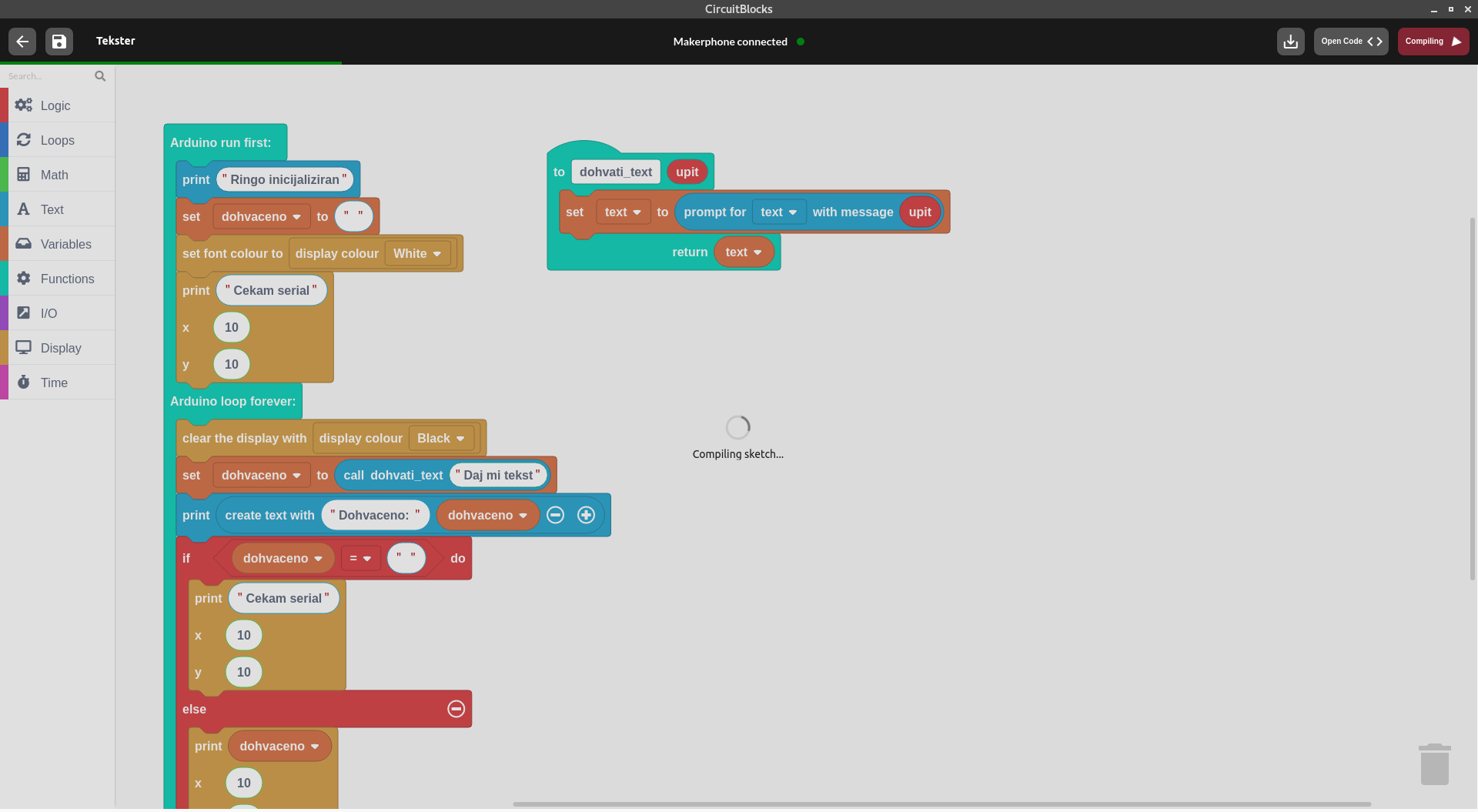Select the Arduino run first block header
The height and width of the screenshot is (812, 1478).
(221, 143)
